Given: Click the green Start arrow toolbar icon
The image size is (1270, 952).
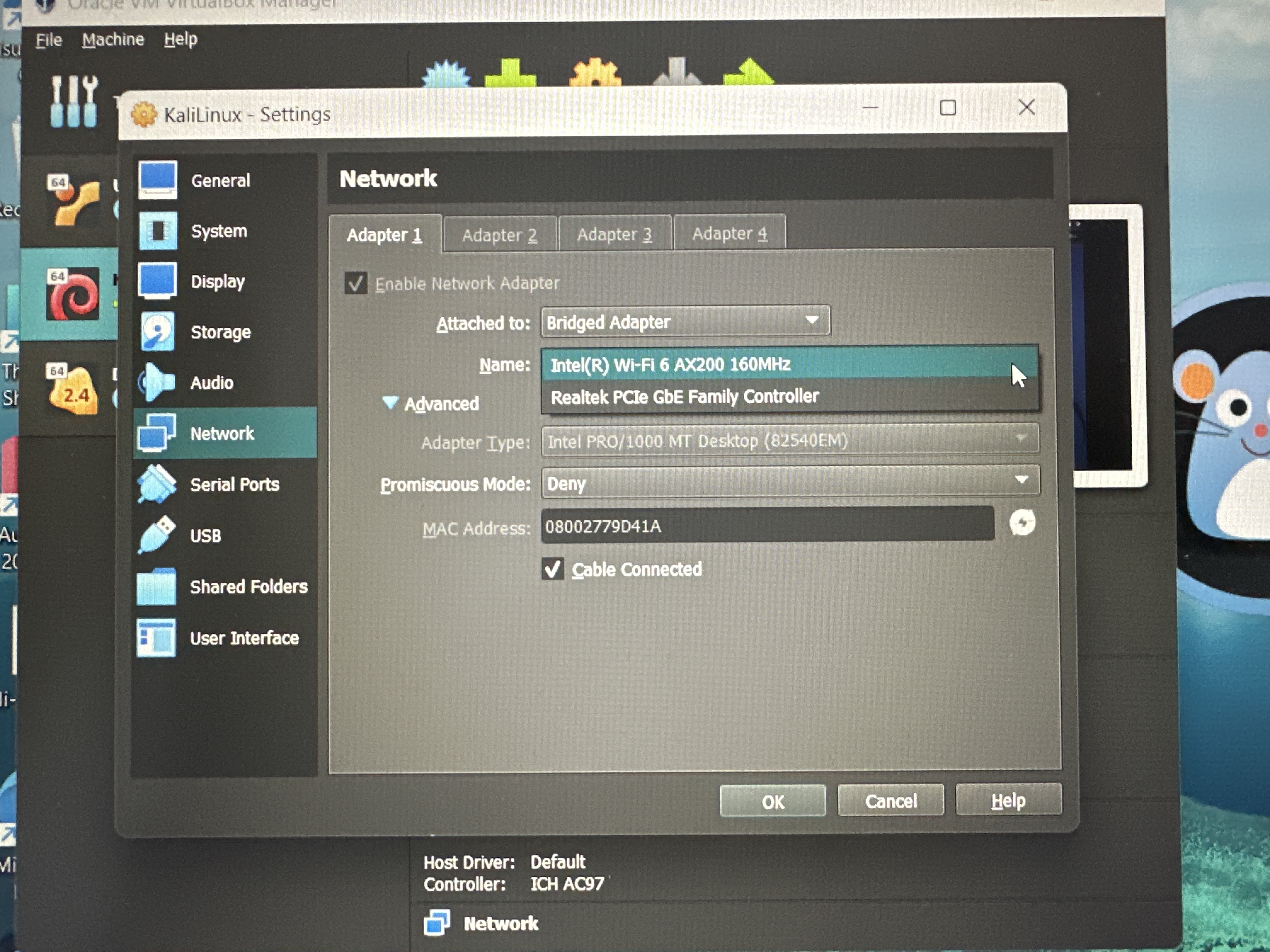Looking at the screenshot, I should tap(749, 71).
